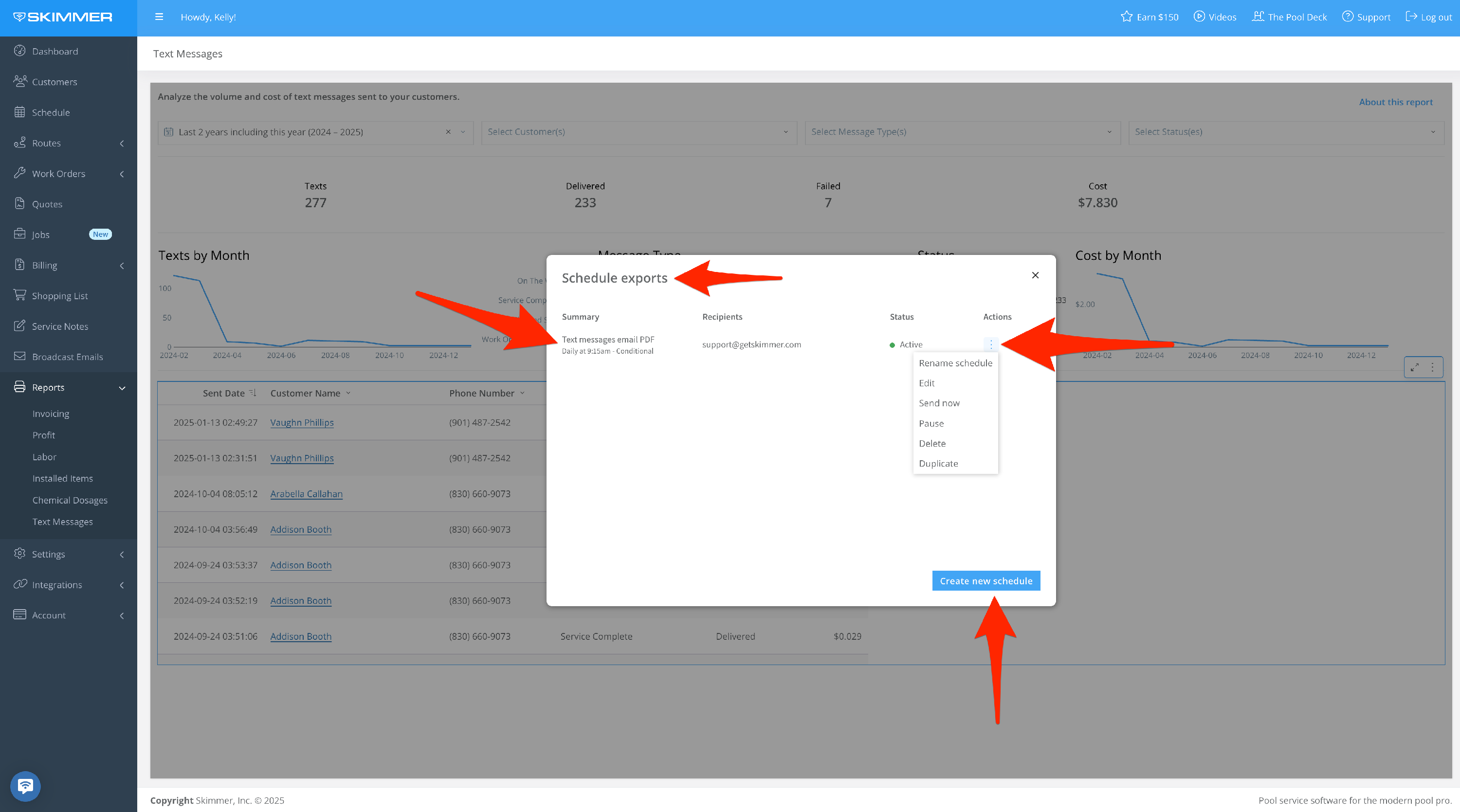Image resolution: width=1460 pixels, height=812 pixels.
Task: Click the hamburger menu icon
Action: pos(159,17)
